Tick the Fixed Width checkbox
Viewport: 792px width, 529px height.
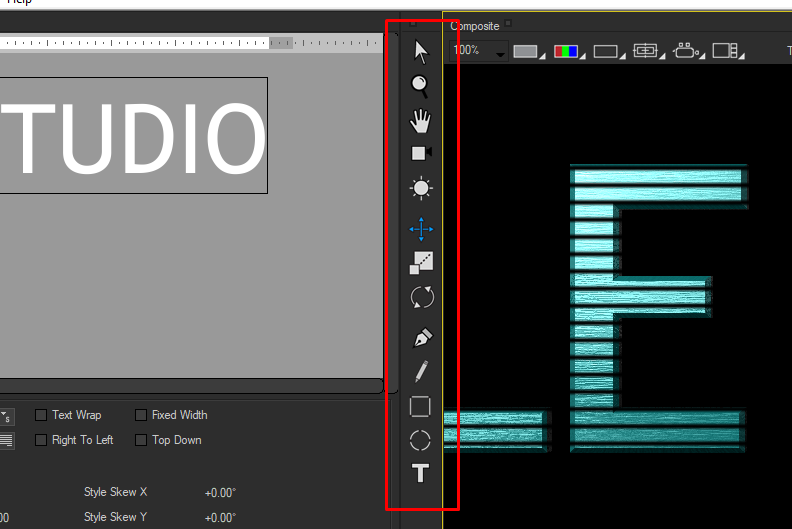coord(141,415)
